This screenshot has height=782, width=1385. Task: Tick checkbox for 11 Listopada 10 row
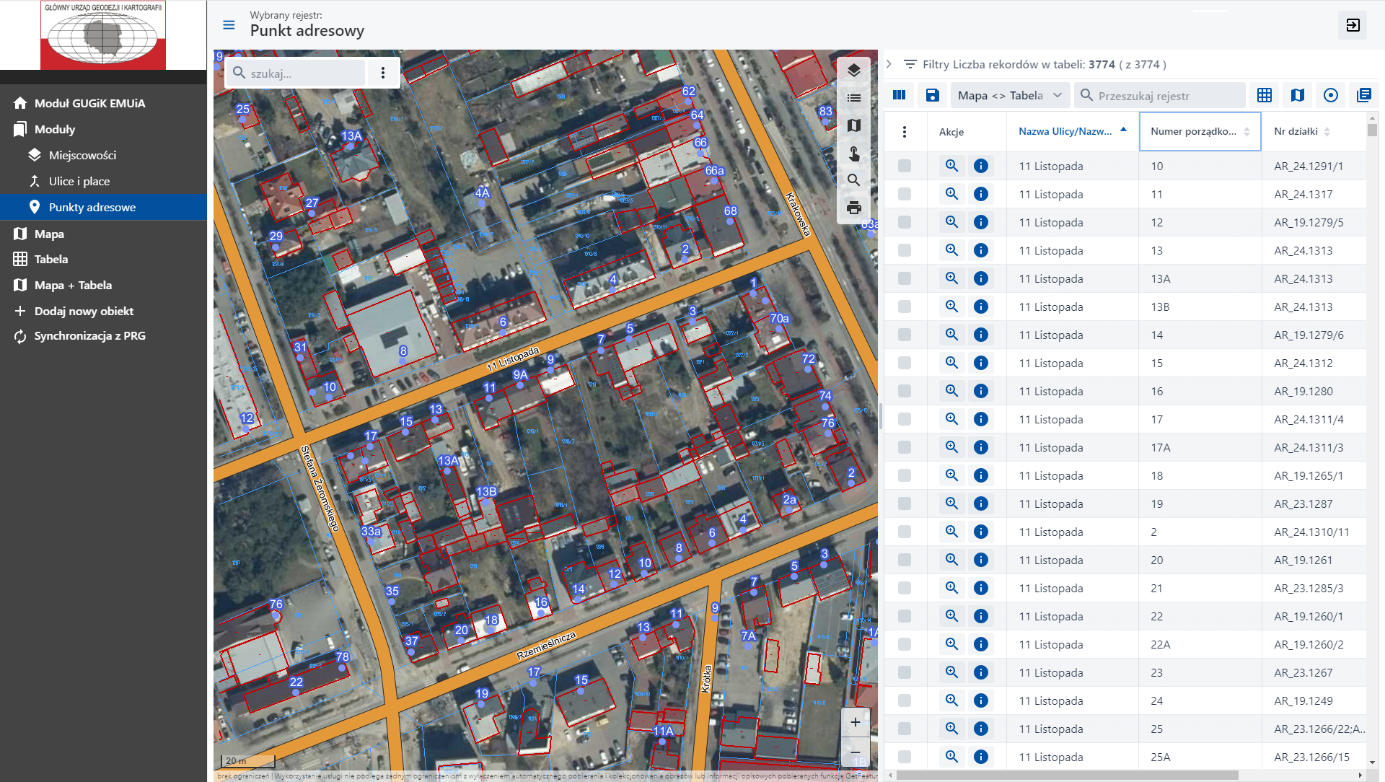904,166
